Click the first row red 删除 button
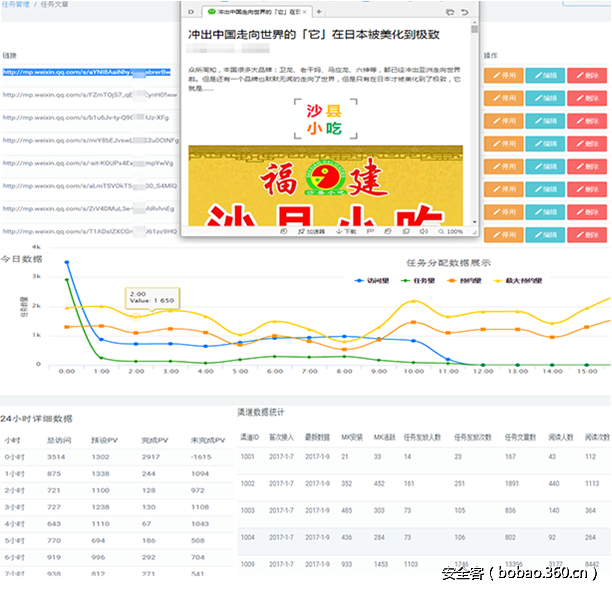Image resolution: width=612 pixels, height=591 pixels. click(587, 75)
